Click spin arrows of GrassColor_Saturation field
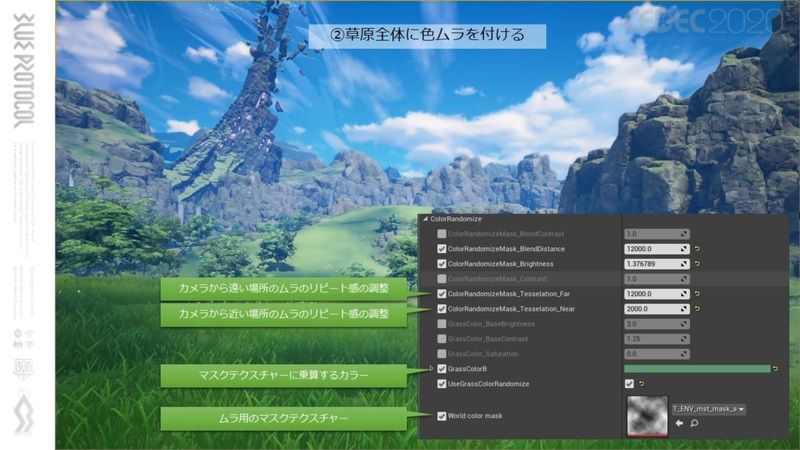The width and height of the screenshot is (800, 450). (x=683, y=354)
